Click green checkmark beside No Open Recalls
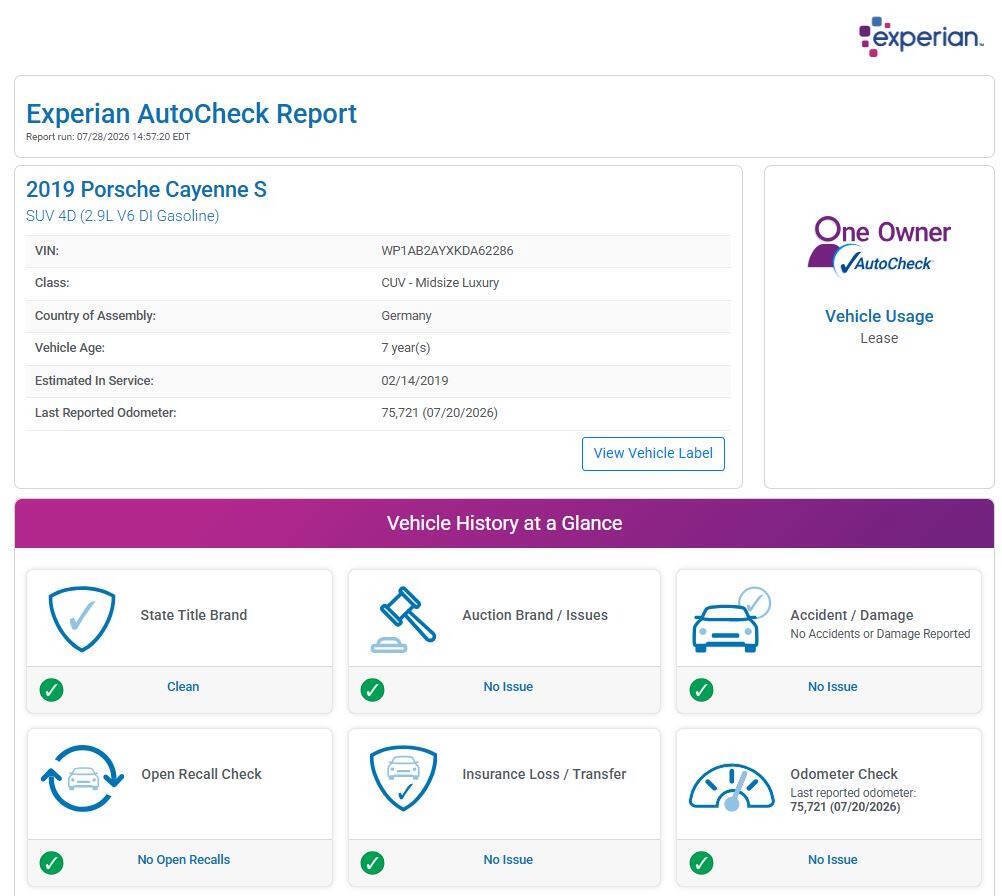This screenshot has width=1002, height=896. pyautogui.click(x=51, y=862)
